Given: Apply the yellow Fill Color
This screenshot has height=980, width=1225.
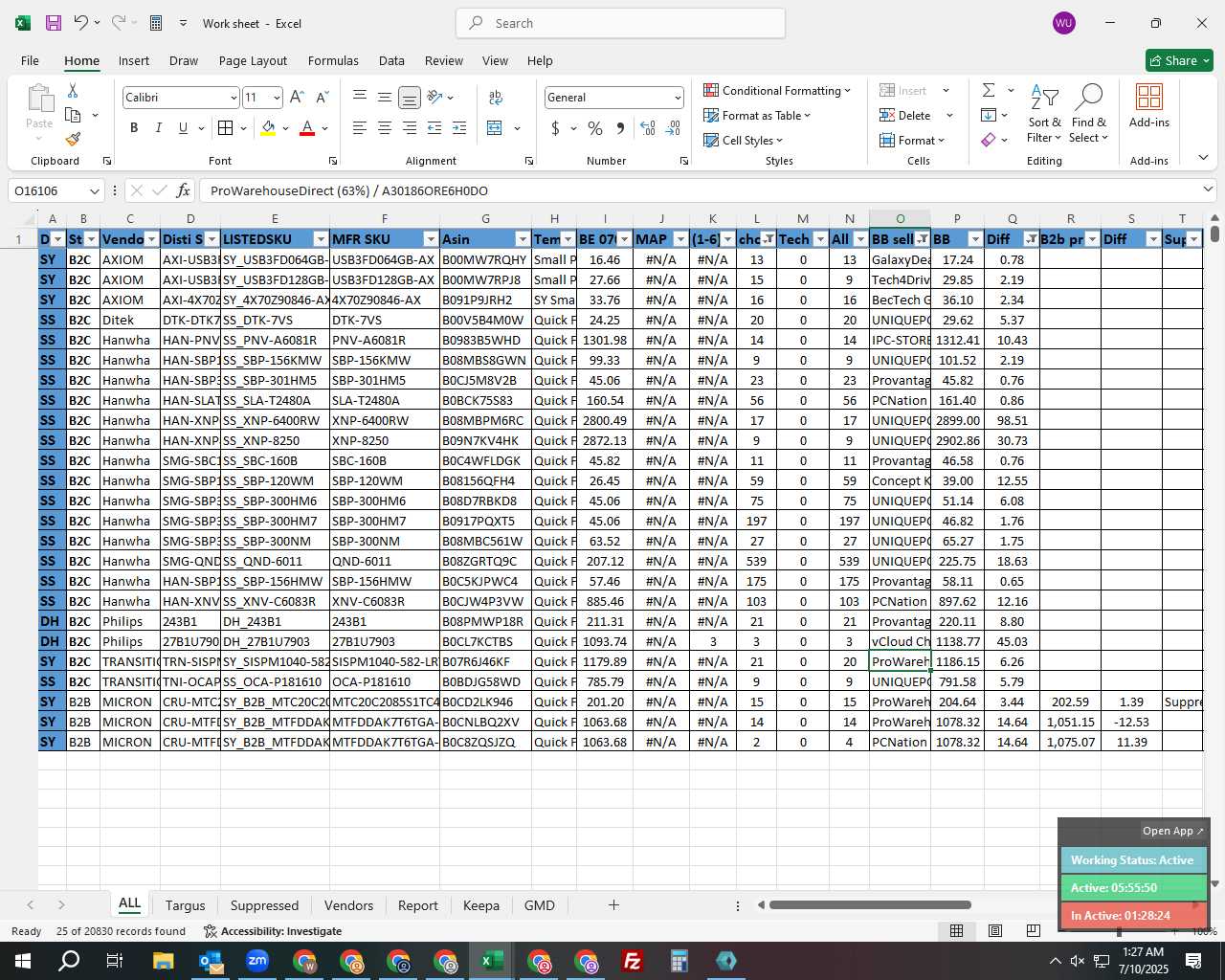Looking at the screenshot, I should 269,128.
